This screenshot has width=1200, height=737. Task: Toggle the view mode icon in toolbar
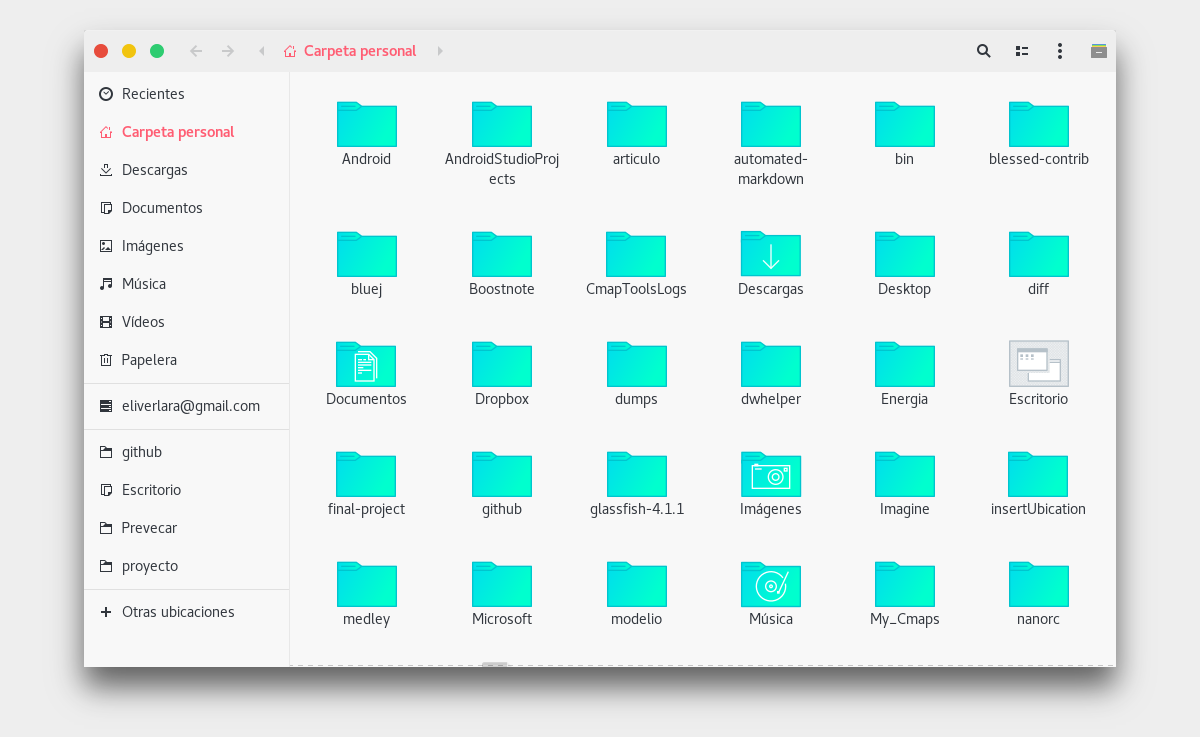click(1021, 50)
